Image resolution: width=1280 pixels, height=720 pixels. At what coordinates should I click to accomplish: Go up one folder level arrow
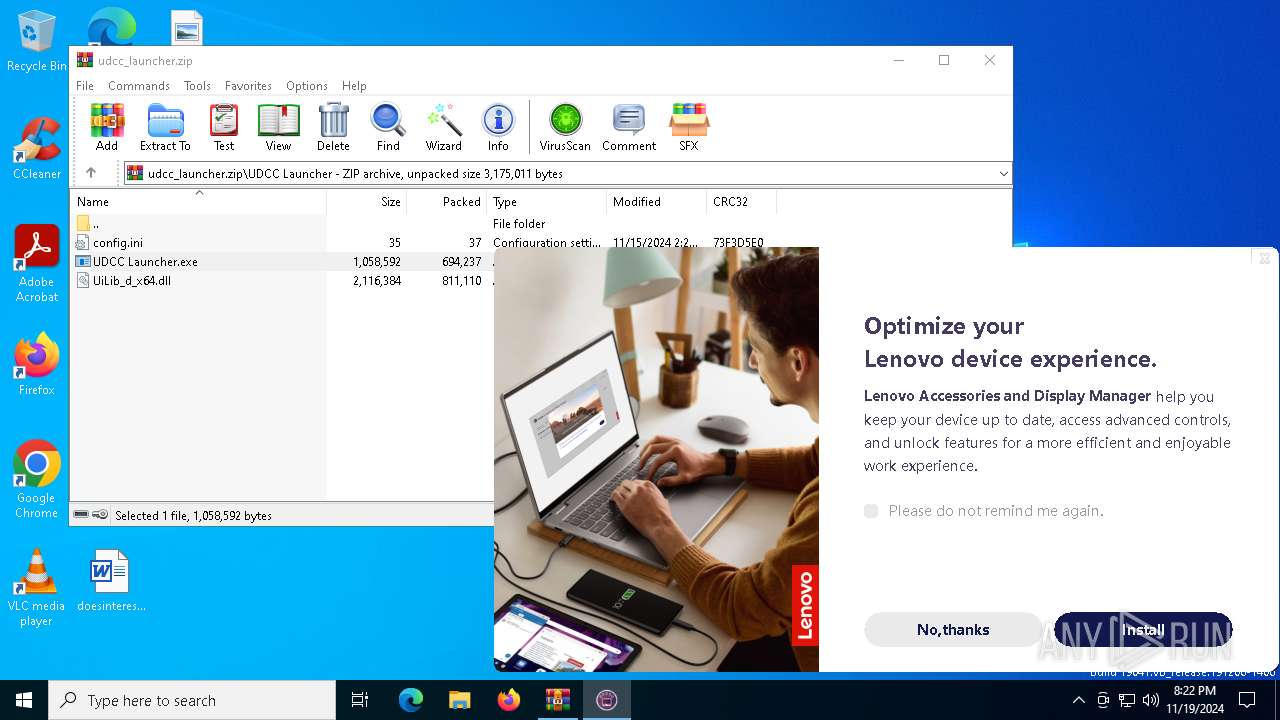pyautogui.click(x=91, y=173)
